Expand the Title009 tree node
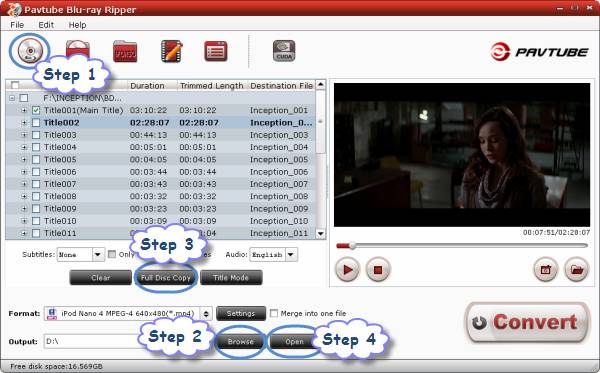The height and width of the screenshot is (373, 600). click(x=24, y=208)
